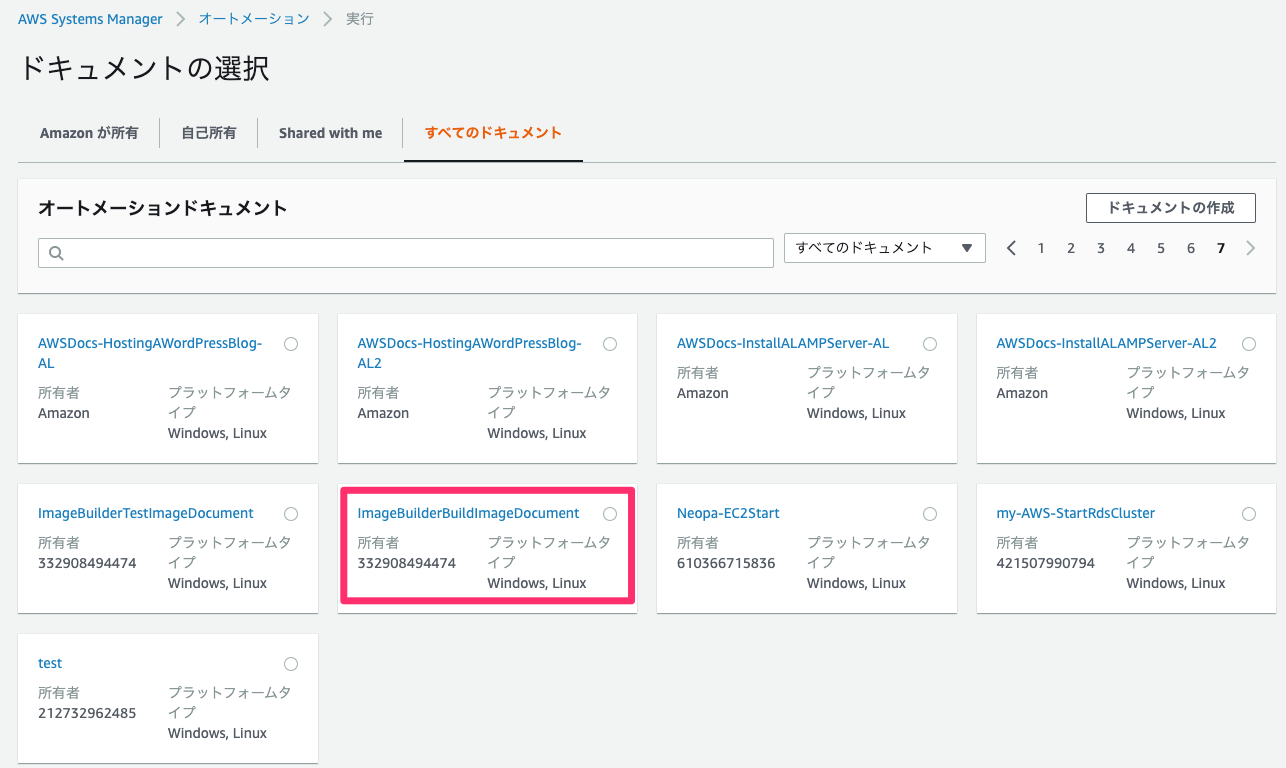This screenshot has height=768, width=1286.
Task: Open the Neopa-EC2Start document link
Action: pos(728,513)
